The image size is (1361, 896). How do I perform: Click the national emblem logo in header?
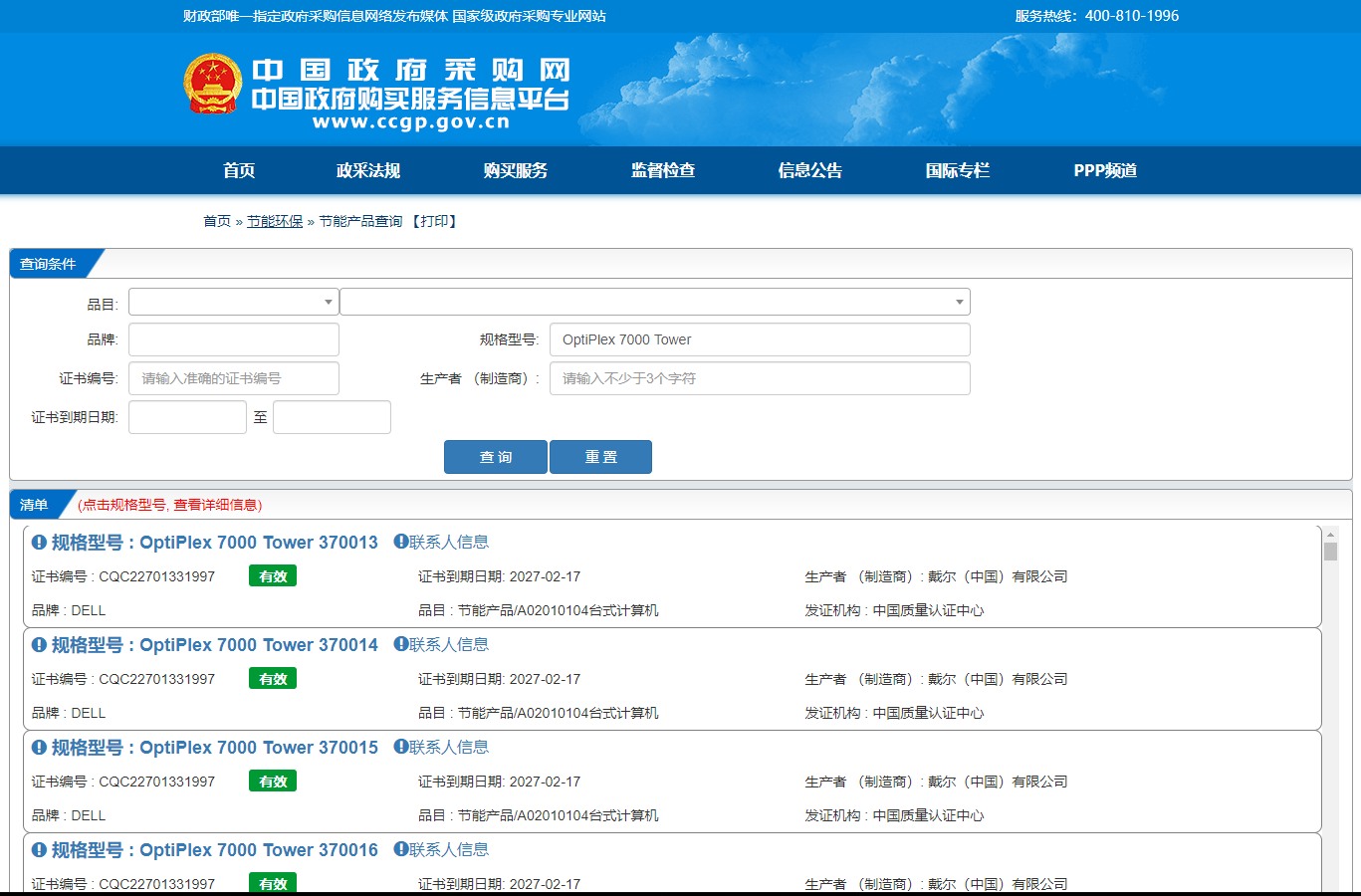(212, 85)
